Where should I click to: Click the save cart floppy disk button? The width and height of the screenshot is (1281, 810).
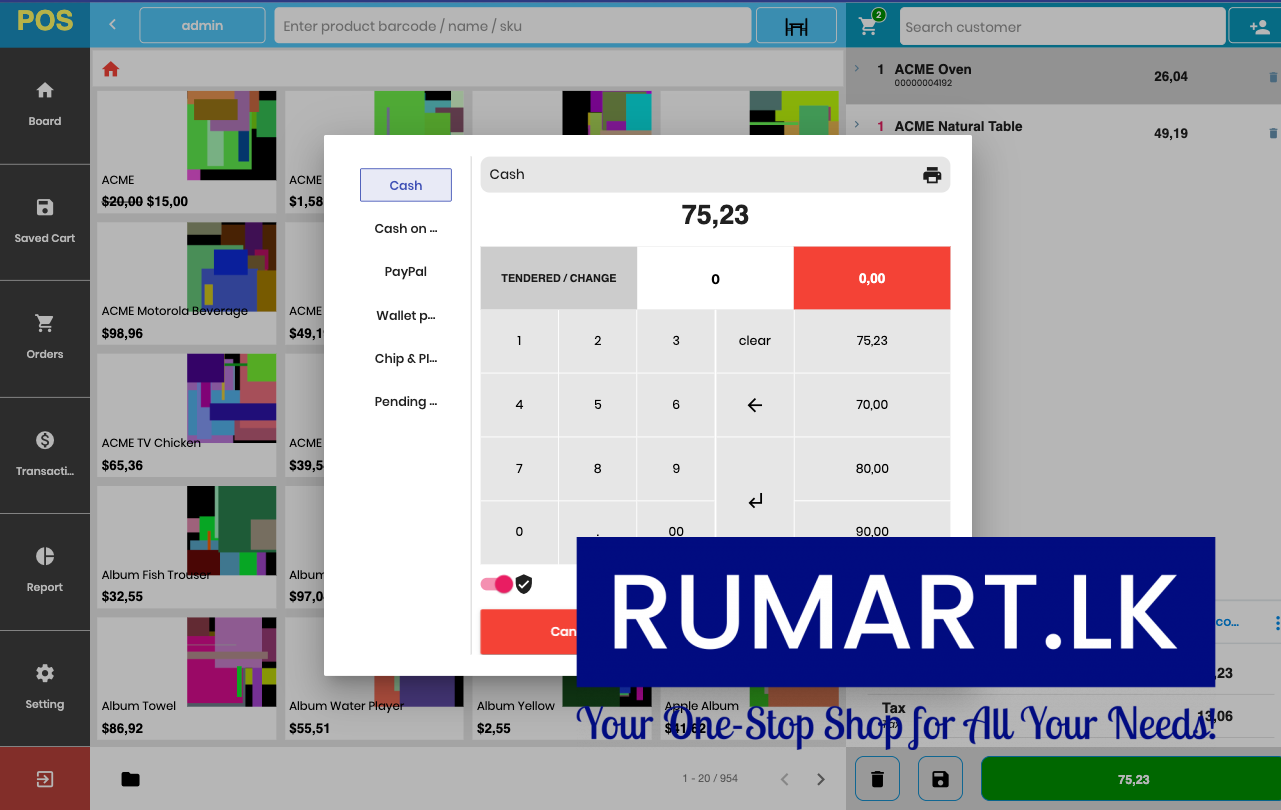pos(940,779)
